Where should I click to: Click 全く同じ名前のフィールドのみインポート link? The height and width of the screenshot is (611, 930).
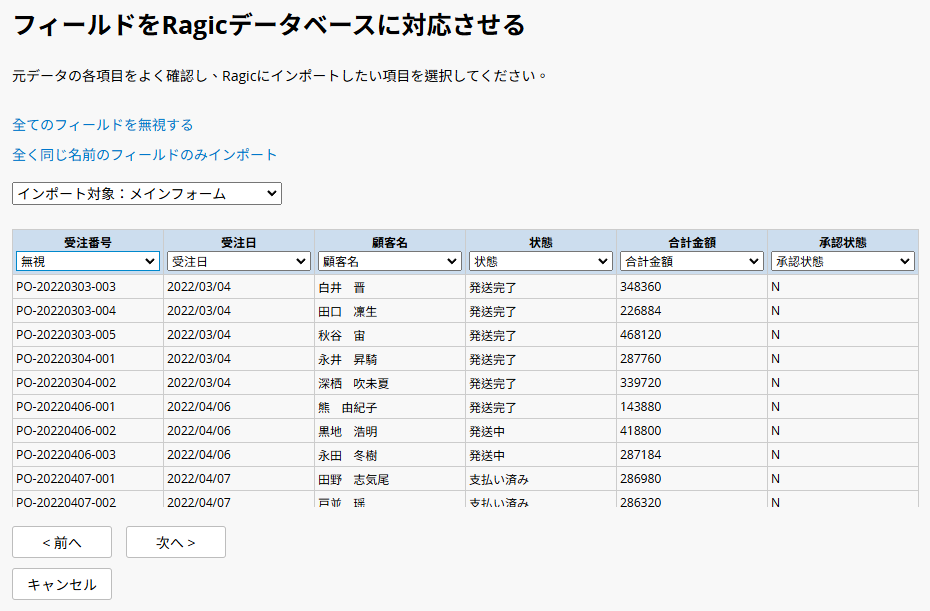coord(145,155)
